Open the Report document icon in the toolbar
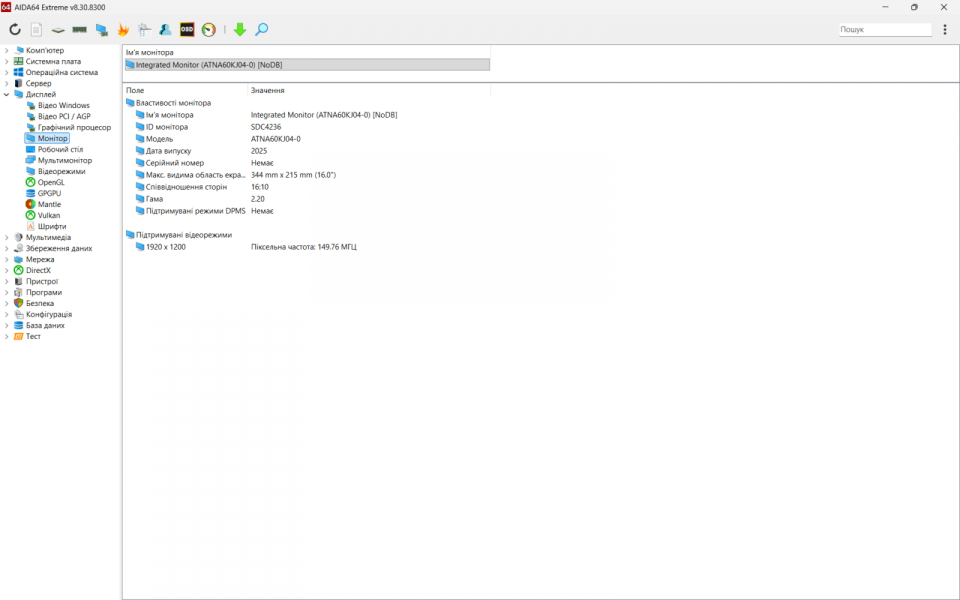 point(36,29)
